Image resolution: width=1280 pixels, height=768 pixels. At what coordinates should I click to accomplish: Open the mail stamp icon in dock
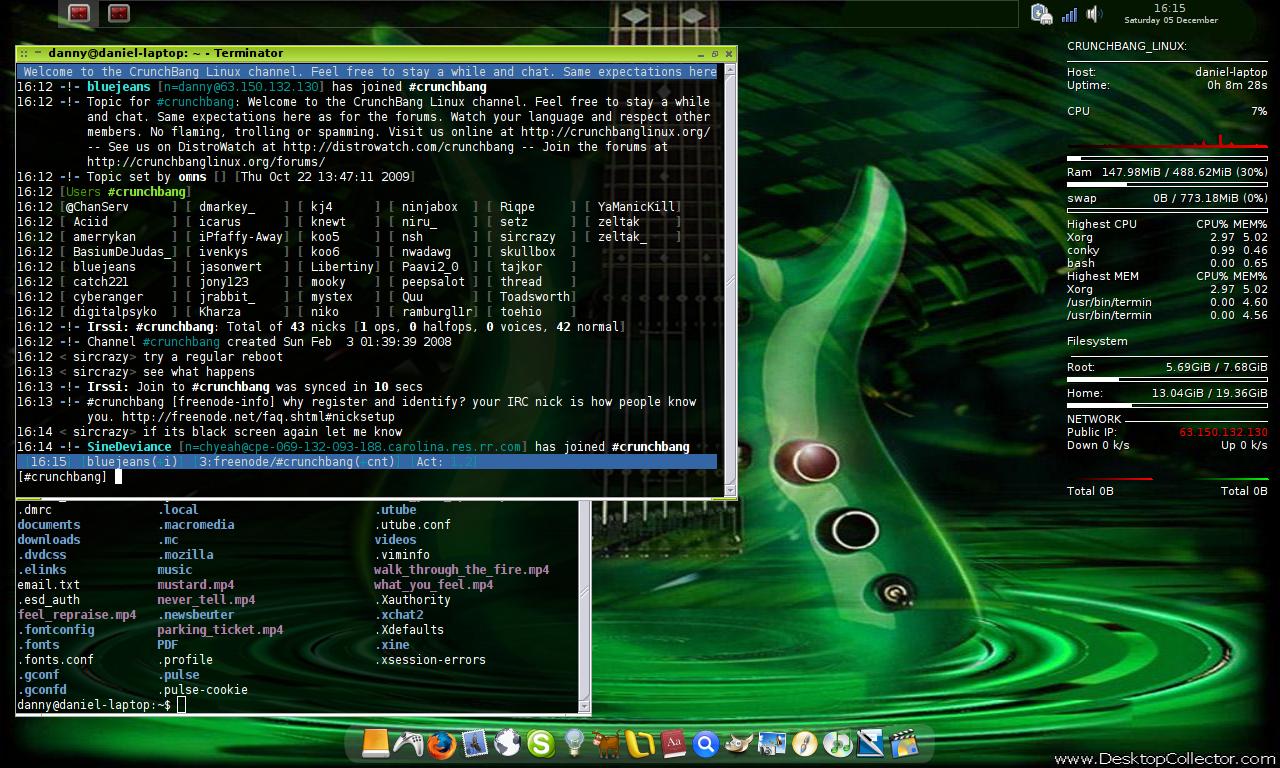(474, 743)
